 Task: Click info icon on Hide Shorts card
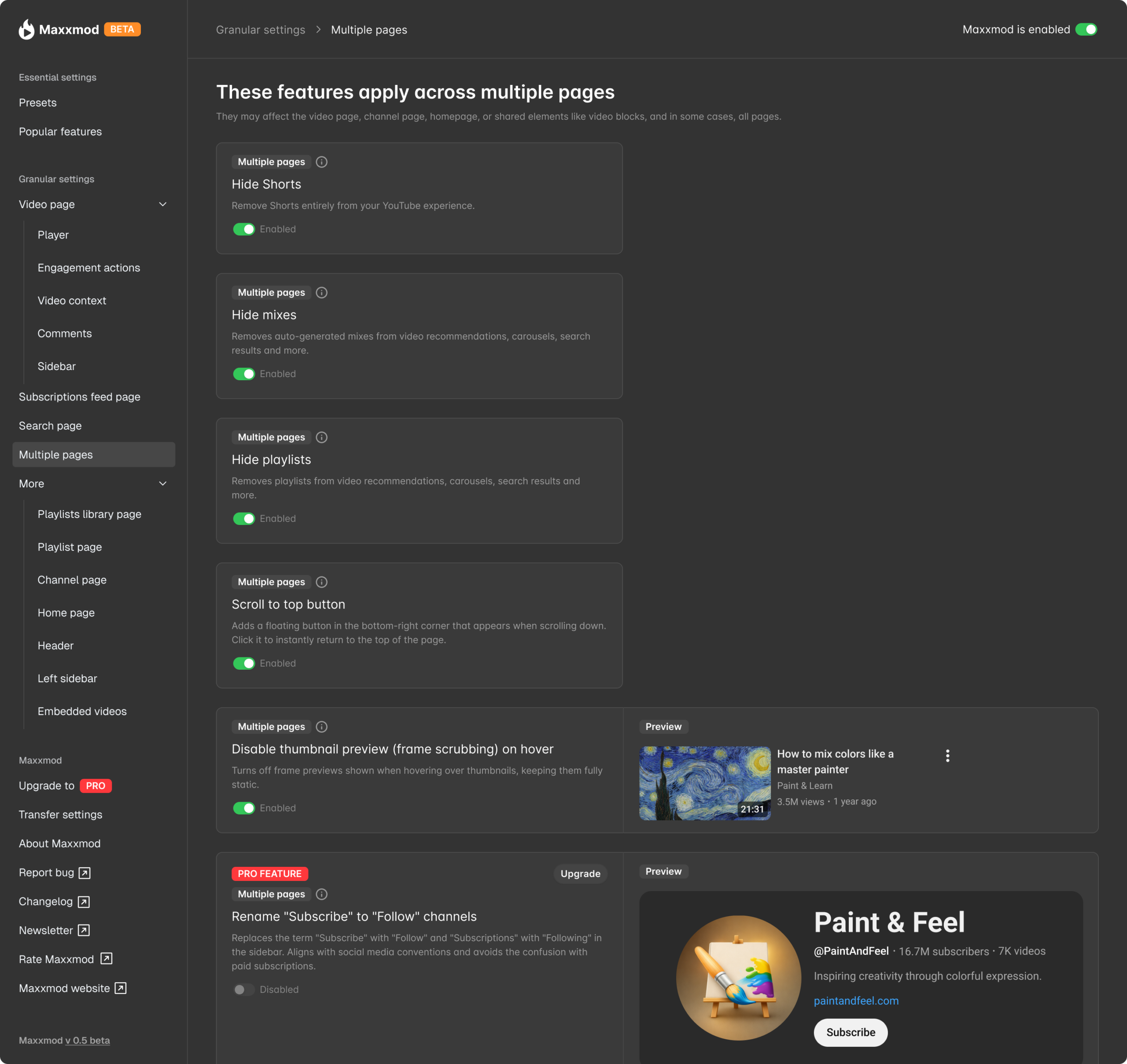click(322, 161)
